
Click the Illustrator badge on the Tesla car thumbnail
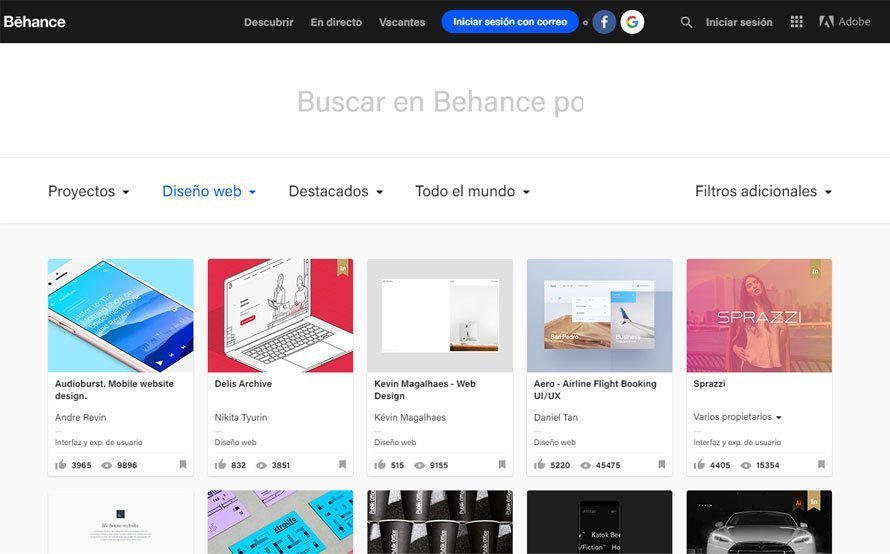point(799,501)
